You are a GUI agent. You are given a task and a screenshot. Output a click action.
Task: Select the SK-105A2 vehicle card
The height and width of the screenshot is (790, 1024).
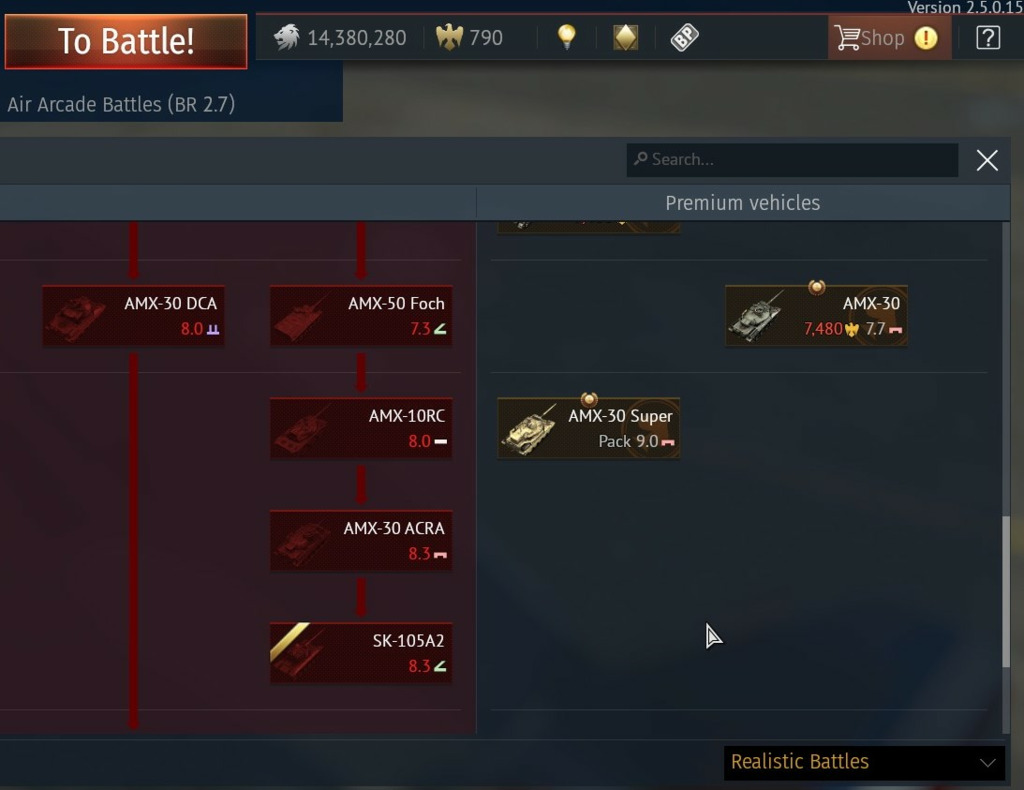tap(361, 653)
